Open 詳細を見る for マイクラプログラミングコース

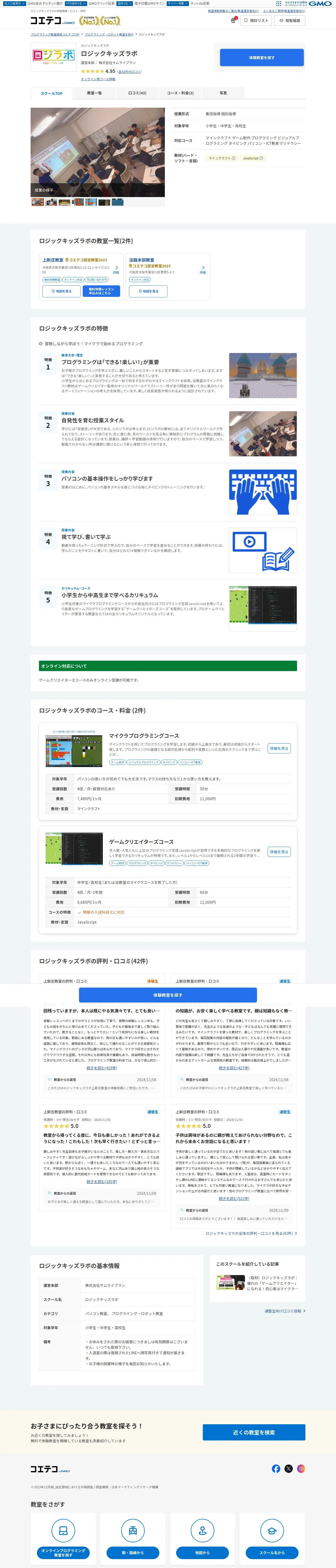(x=279, y=748)
